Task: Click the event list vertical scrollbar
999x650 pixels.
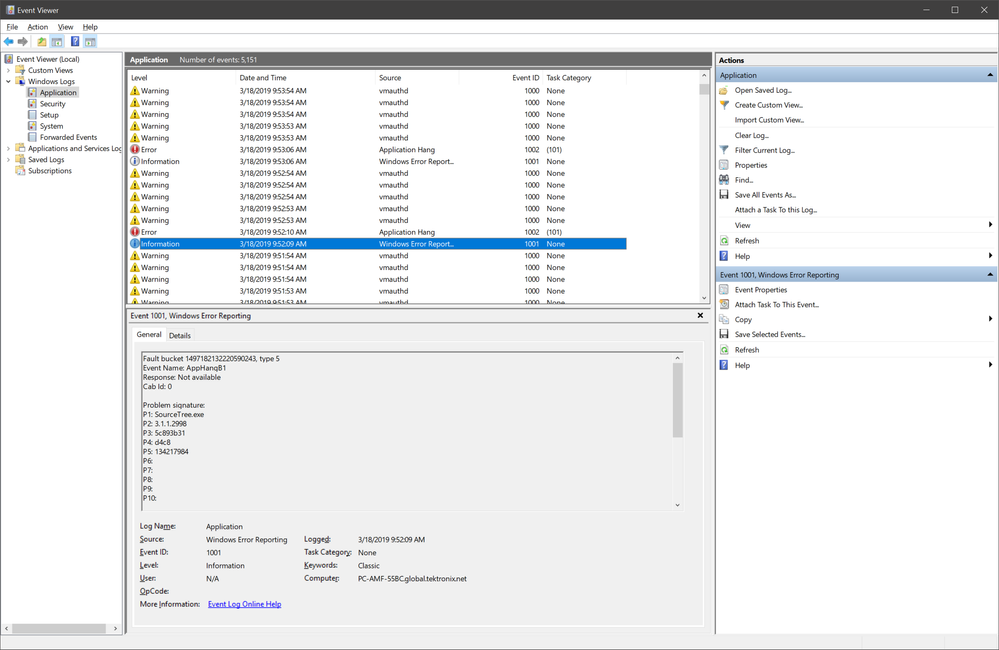Action: [704, 187]
